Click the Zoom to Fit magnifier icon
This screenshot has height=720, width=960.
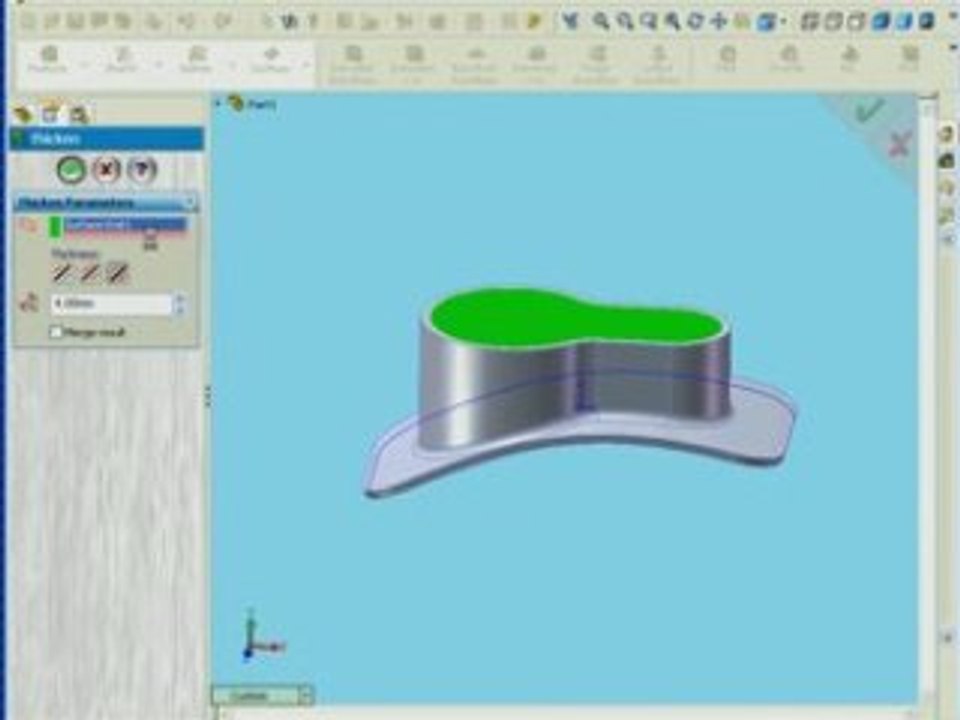[601, 21]
